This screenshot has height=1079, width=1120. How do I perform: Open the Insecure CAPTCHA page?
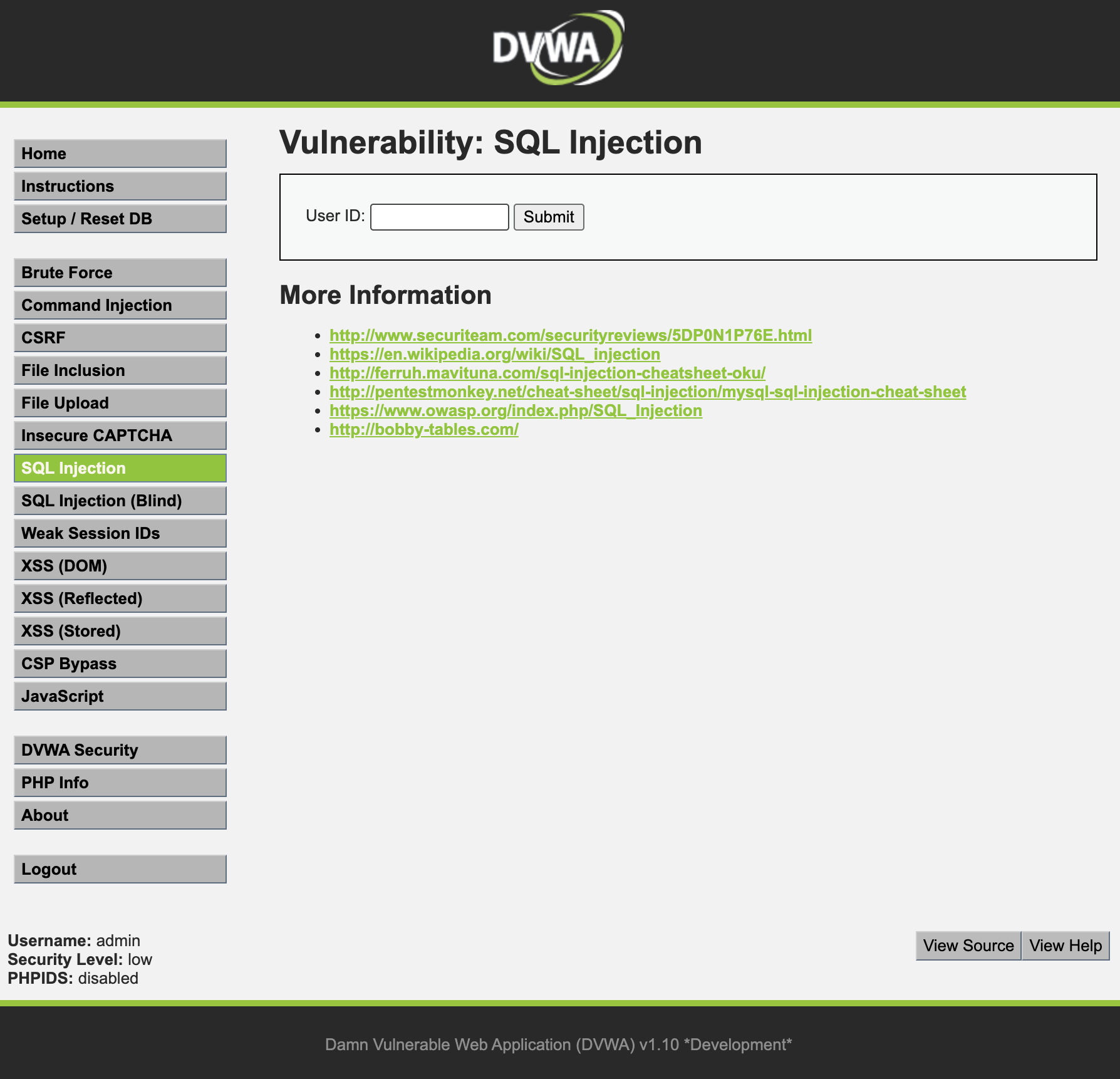click(120, 435)
